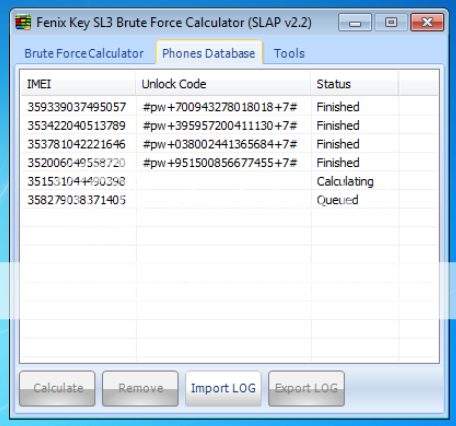
Task: Click unlock code #pw+951500856677455+7#
Action: 220,163
